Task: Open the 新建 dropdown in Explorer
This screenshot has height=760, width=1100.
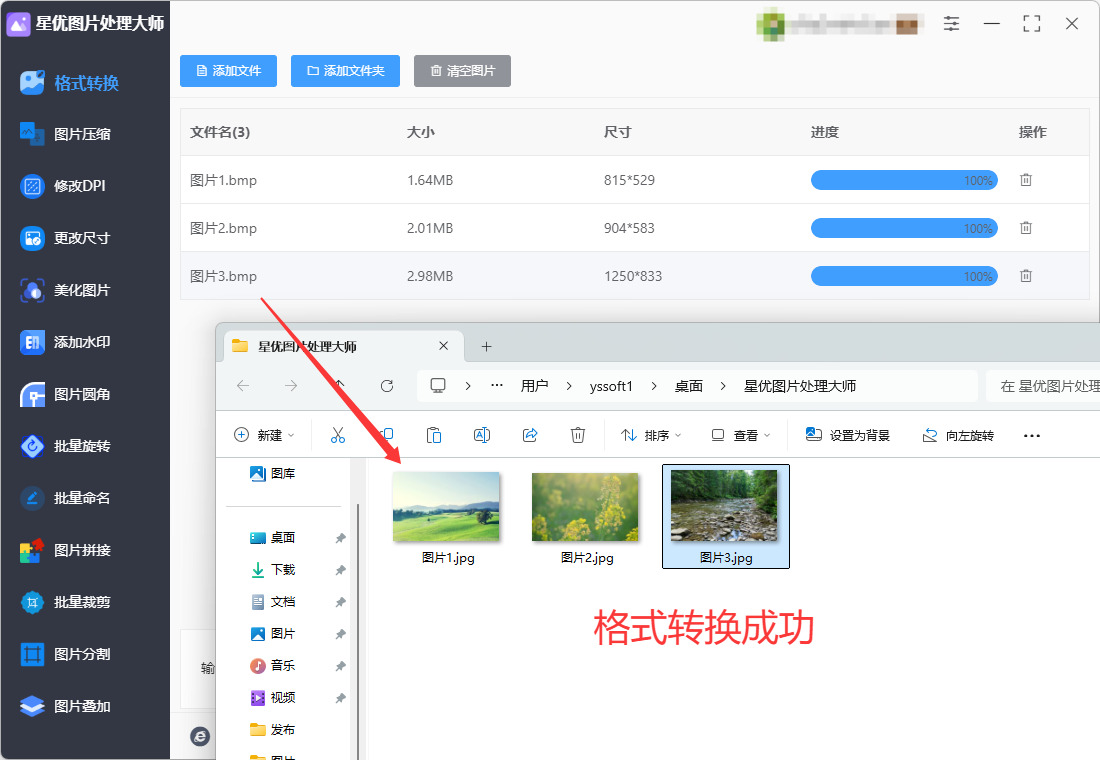Action: point(264,435)
